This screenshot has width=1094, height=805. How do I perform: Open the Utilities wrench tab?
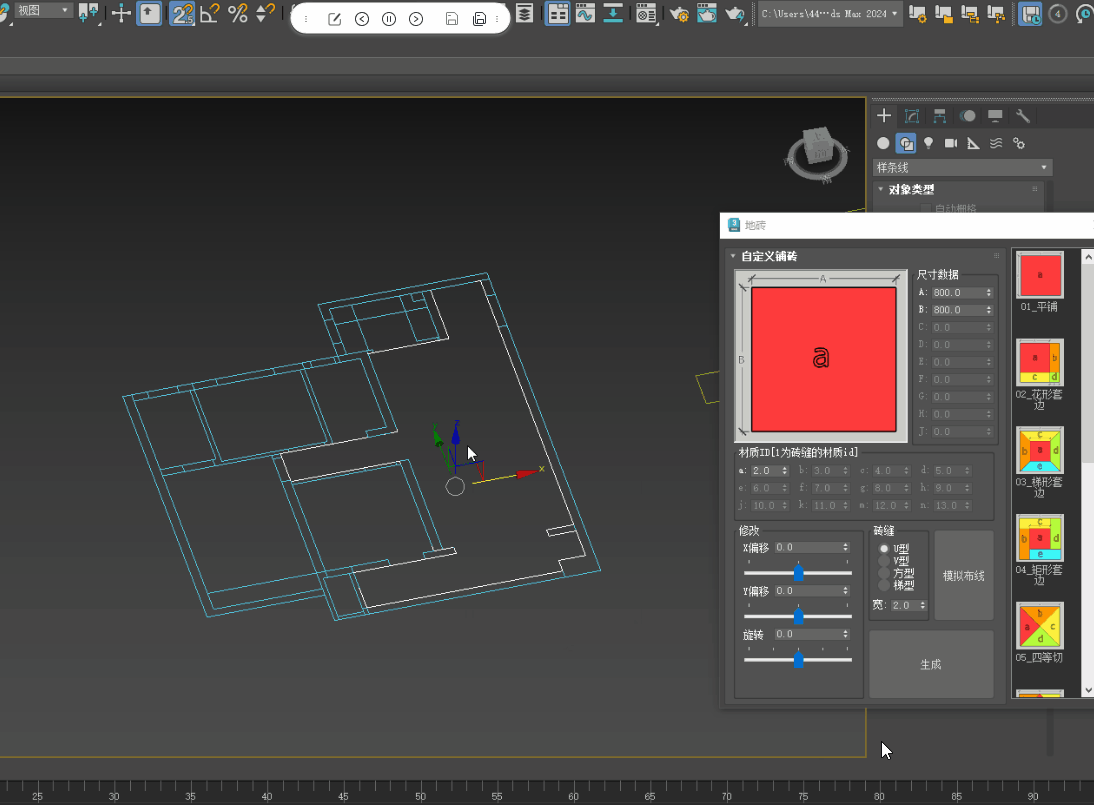pos(1023,116)
